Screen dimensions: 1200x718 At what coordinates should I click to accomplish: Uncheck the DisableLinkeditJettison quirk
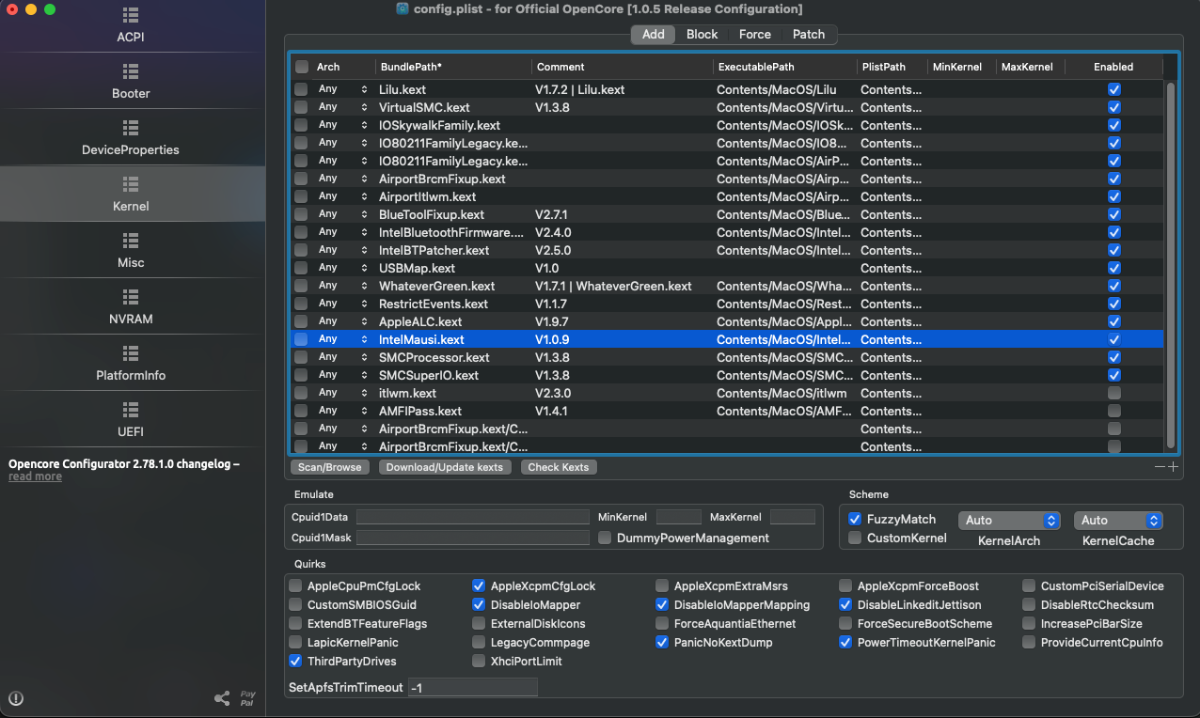pos(846,605)
